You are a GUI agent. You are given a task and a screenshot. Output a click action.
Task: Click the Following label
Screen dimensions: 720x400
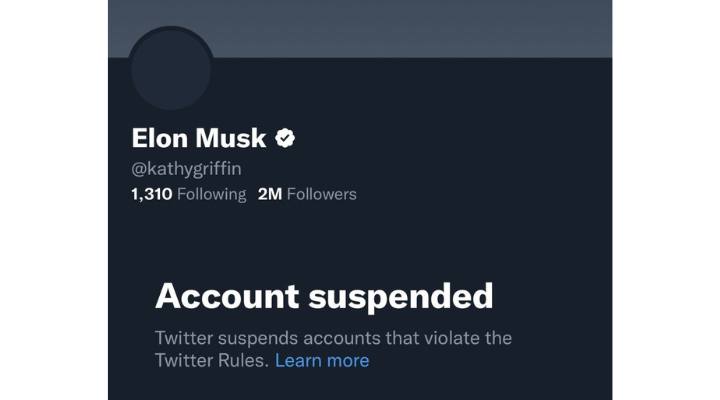pos(211,194)
